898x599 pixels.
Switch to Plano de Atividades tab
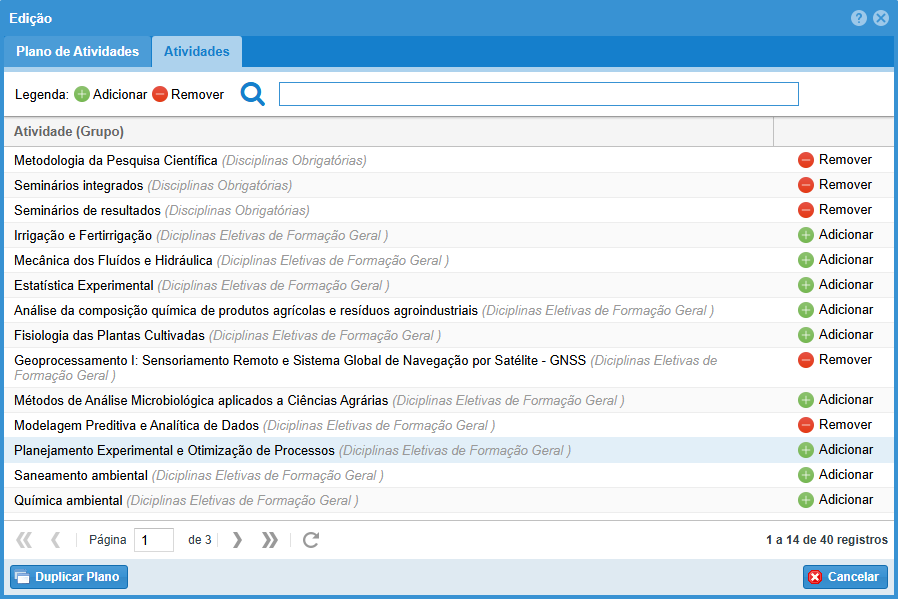coord(77,52)
